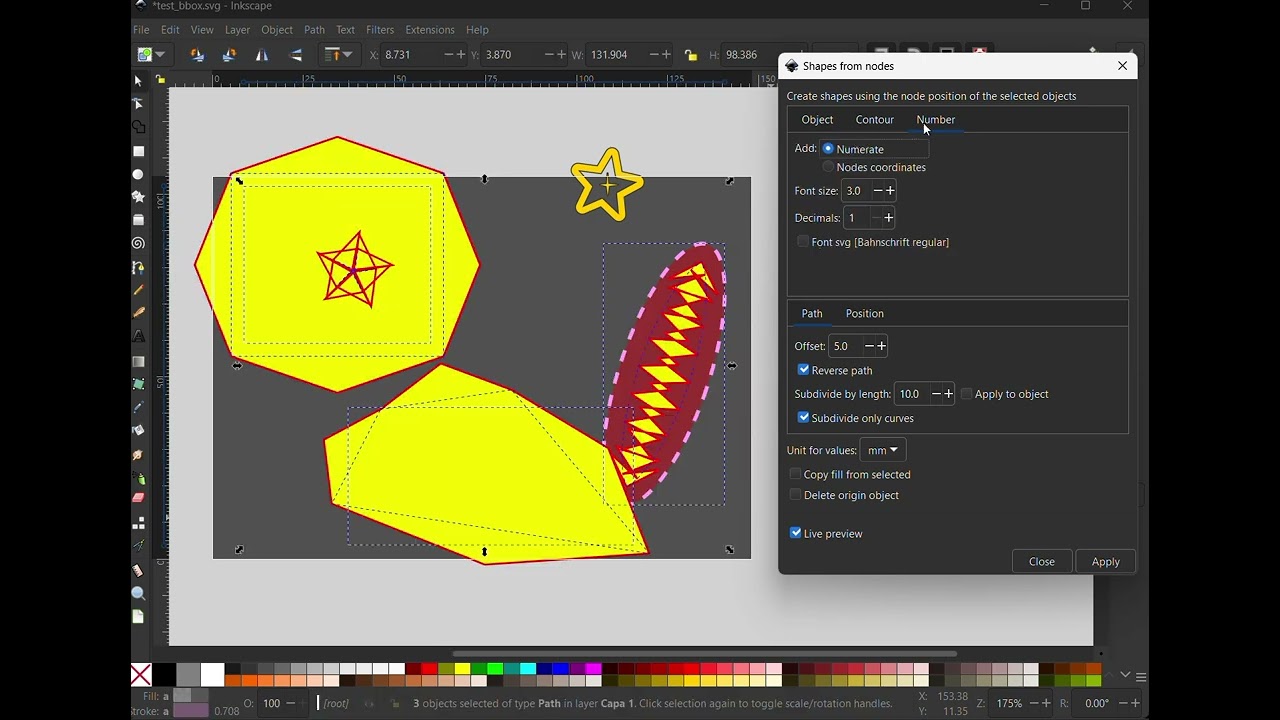The image size is (1280, 720).
Task: Flip selection vertically
Action: pos(295,55)
